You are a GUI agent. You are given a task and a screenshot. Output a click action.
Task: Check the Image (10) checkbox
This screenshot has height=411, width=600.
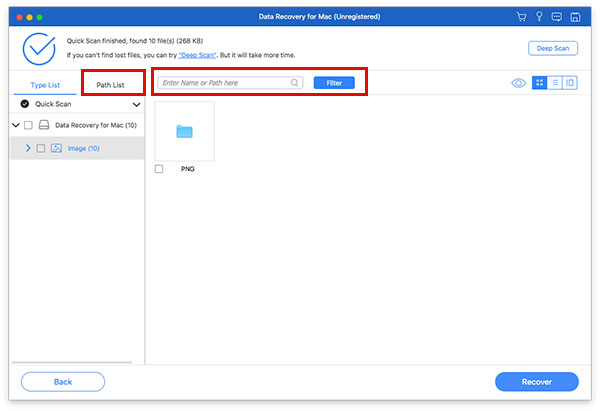pyautogui.click(x=41, y=148)
